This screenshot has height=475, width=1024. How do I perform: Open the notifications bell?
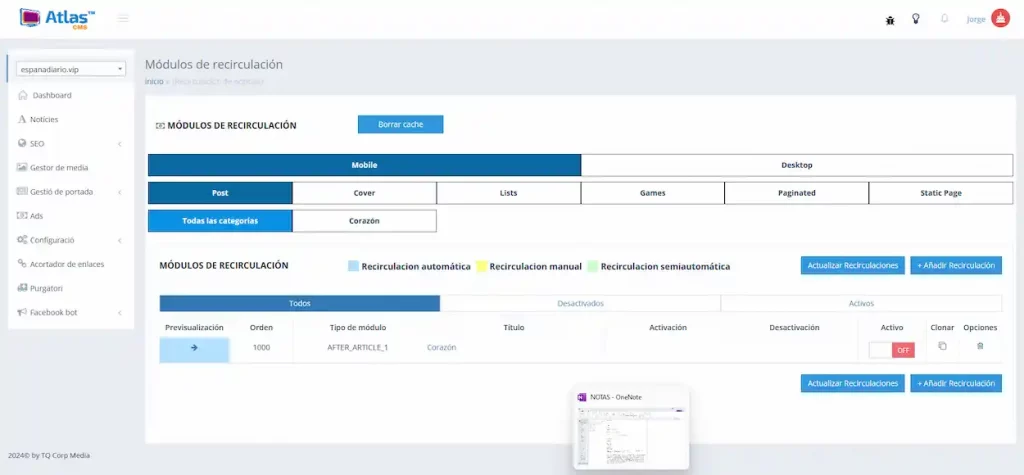(x=944, y=19)
